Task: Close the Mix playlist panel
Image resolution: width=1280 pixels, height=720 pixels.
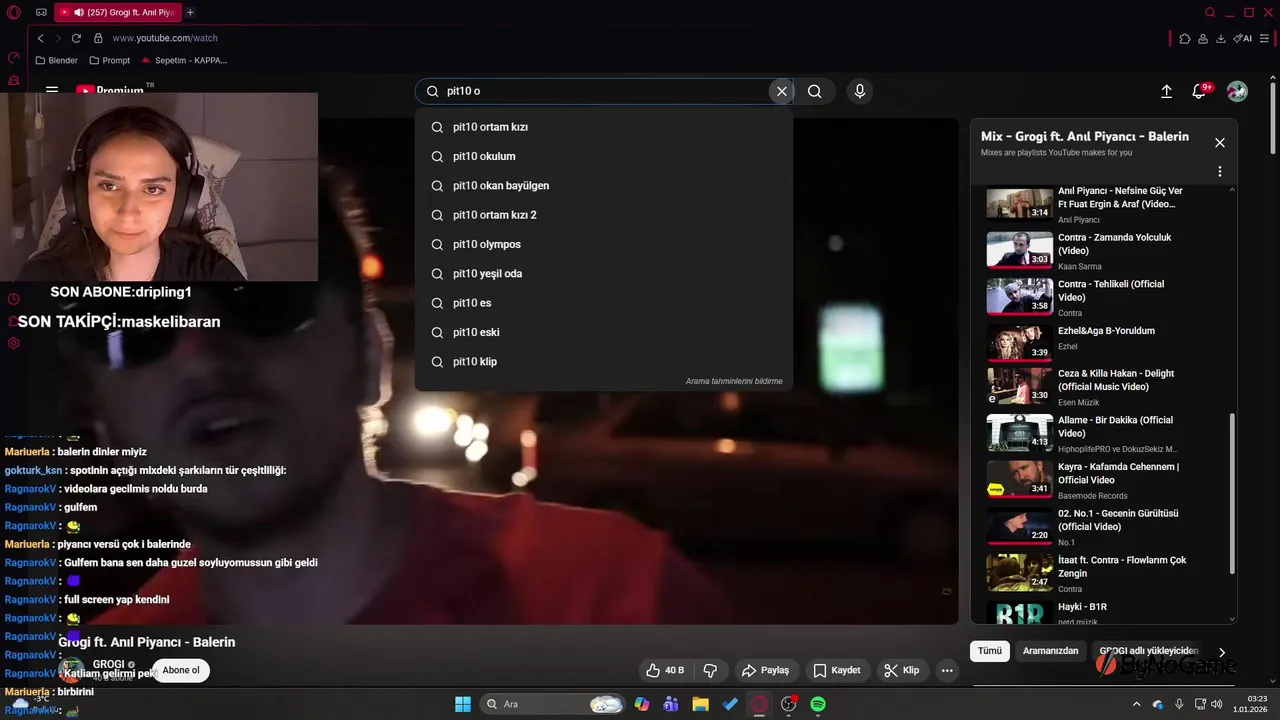Action: click(1220, 143)
